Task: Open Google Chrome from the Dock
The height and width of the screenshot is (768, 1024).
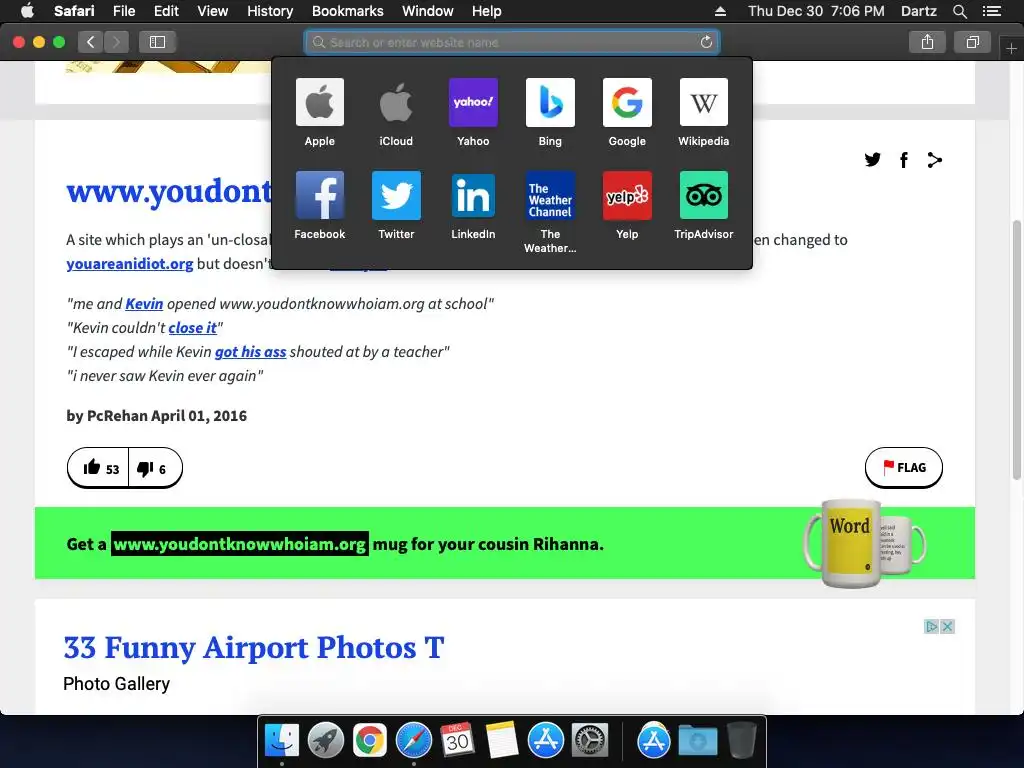Action: pyautogui.click(x=370, y=740)
